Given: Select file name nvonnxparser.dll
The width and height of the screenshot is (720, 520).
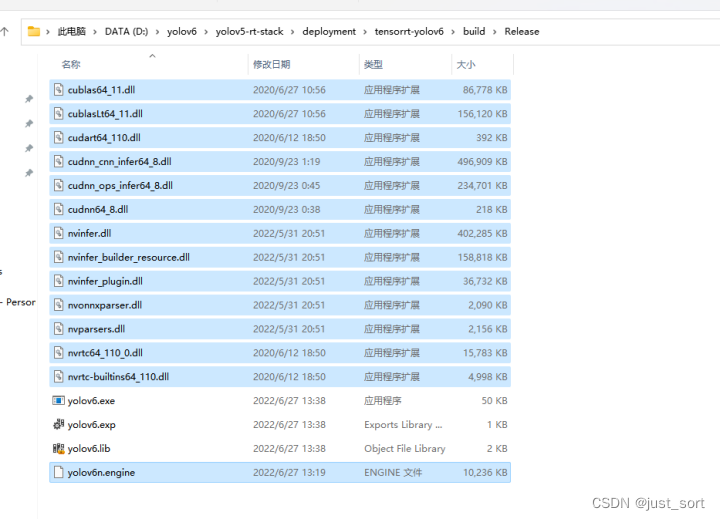Looking at the screenshot, I should tap(105, 305).
